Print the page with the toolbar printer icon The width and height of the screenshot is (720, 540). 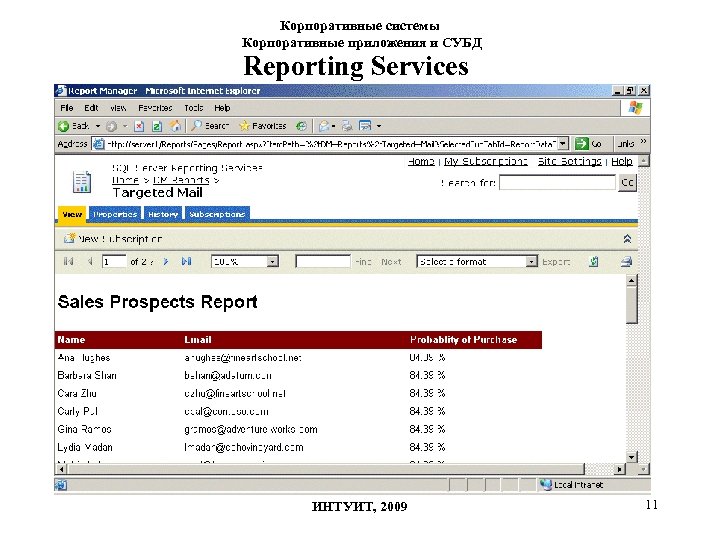click(x=347, y=126)
